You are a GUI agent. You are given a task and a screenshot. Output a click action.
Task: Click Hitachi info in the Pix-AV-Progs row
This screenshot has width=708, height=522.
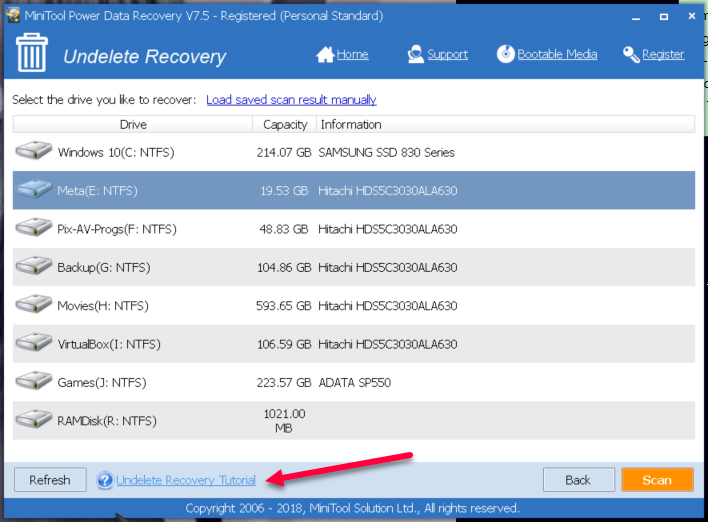388,229
